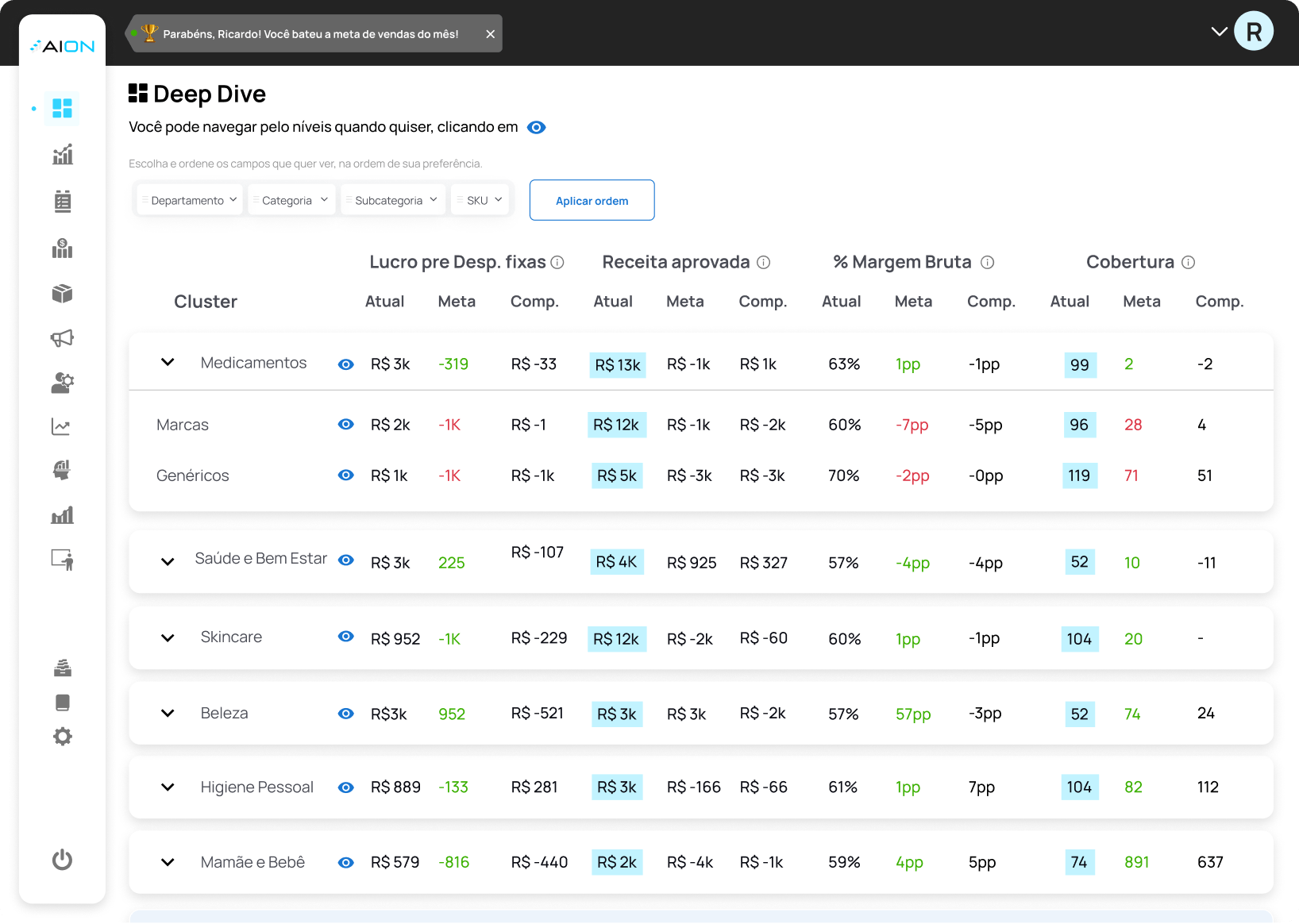Image resolution: width=1299 pixels, height=924 pixels.
Task: Click the highlighted R$ 13k Receita value
Action: point(617,365)
